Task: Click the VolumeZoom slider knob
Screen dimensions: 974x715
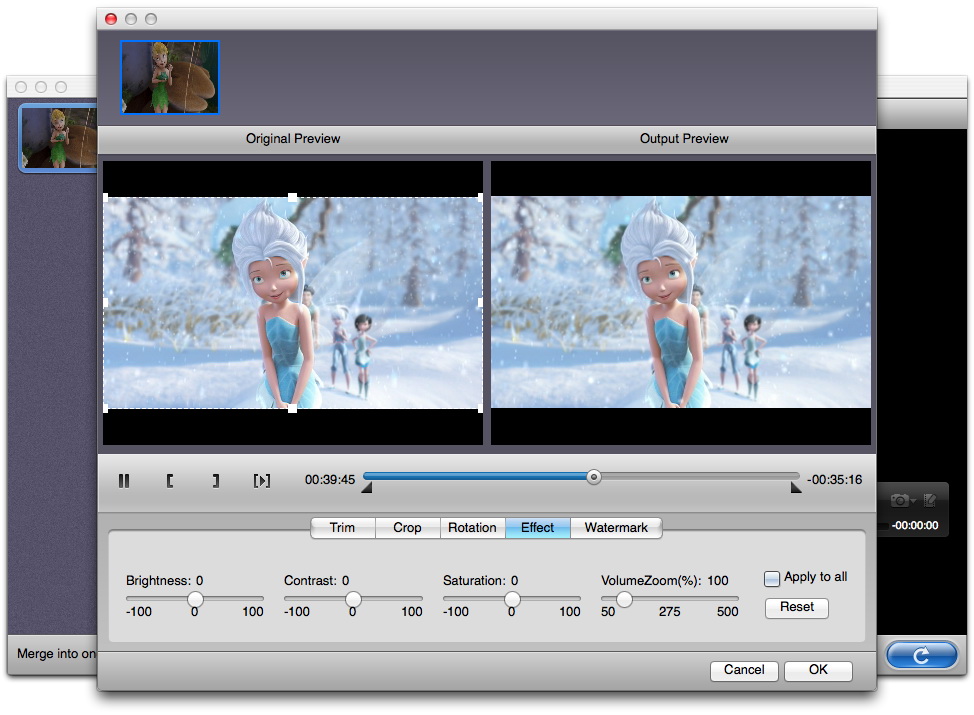Action: [x=624, y=599]
